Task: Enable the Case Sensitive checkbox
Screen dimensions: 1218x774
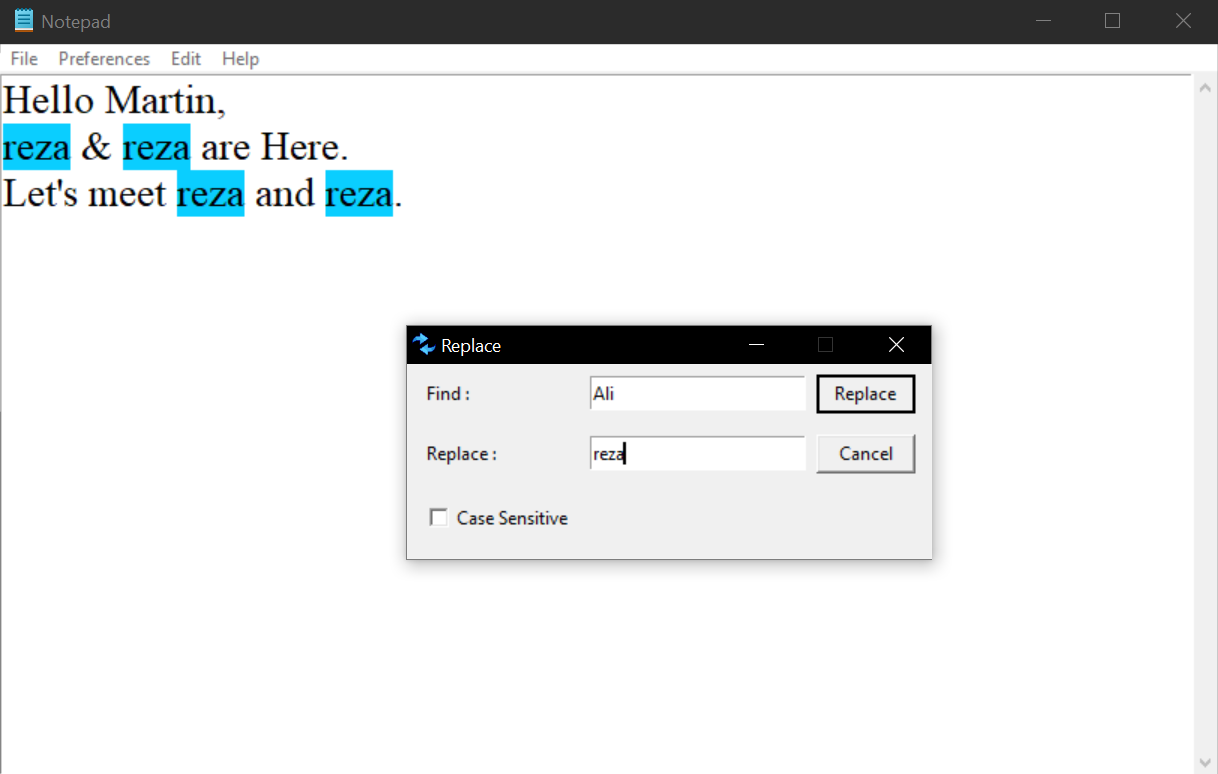Action: coord(438,517)
